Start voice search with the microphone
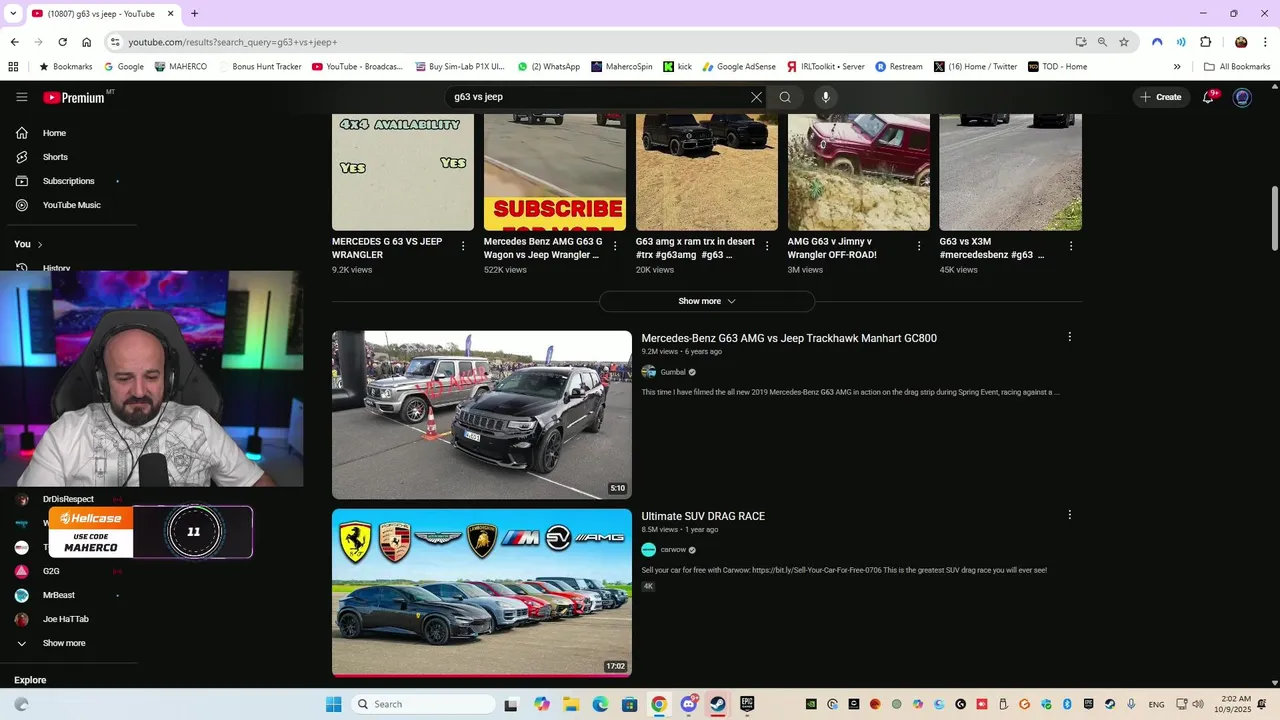Viewport: 1280px width, 720px height. pyautogui.click(x=825, y=97)
